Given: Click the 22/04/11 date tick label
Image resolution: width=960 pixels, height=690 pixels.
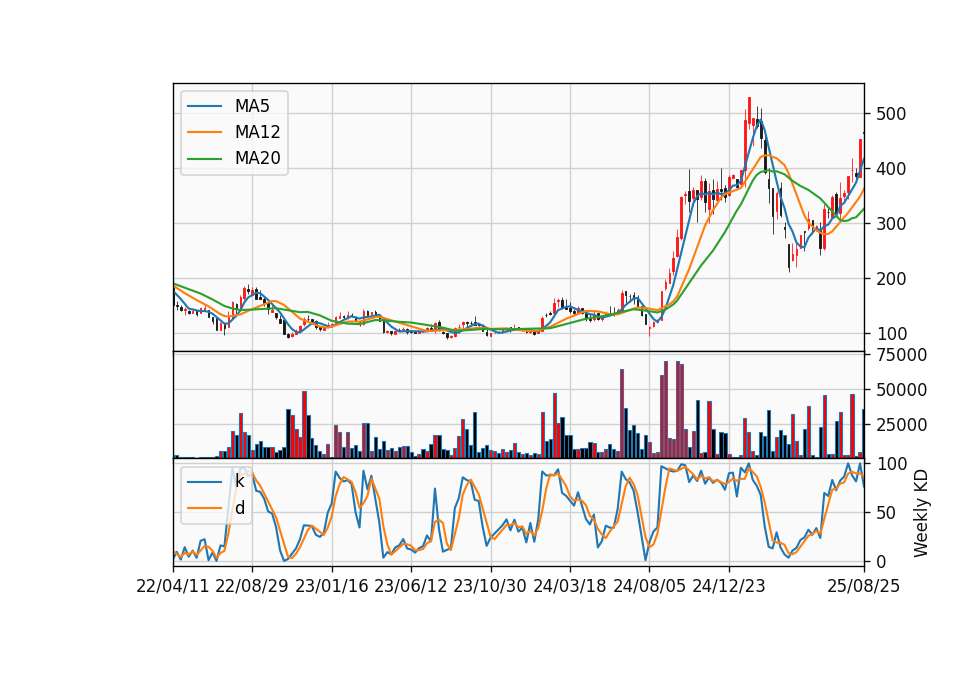Looking at the screenshot, I should click(x=173, y=586).
